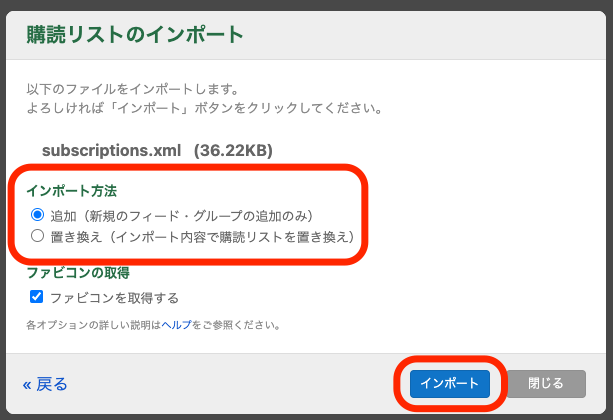This screenshot has width=613, height=420.
Task: Click the subscriptions.xml file name
Action: (x=112, y=151)
